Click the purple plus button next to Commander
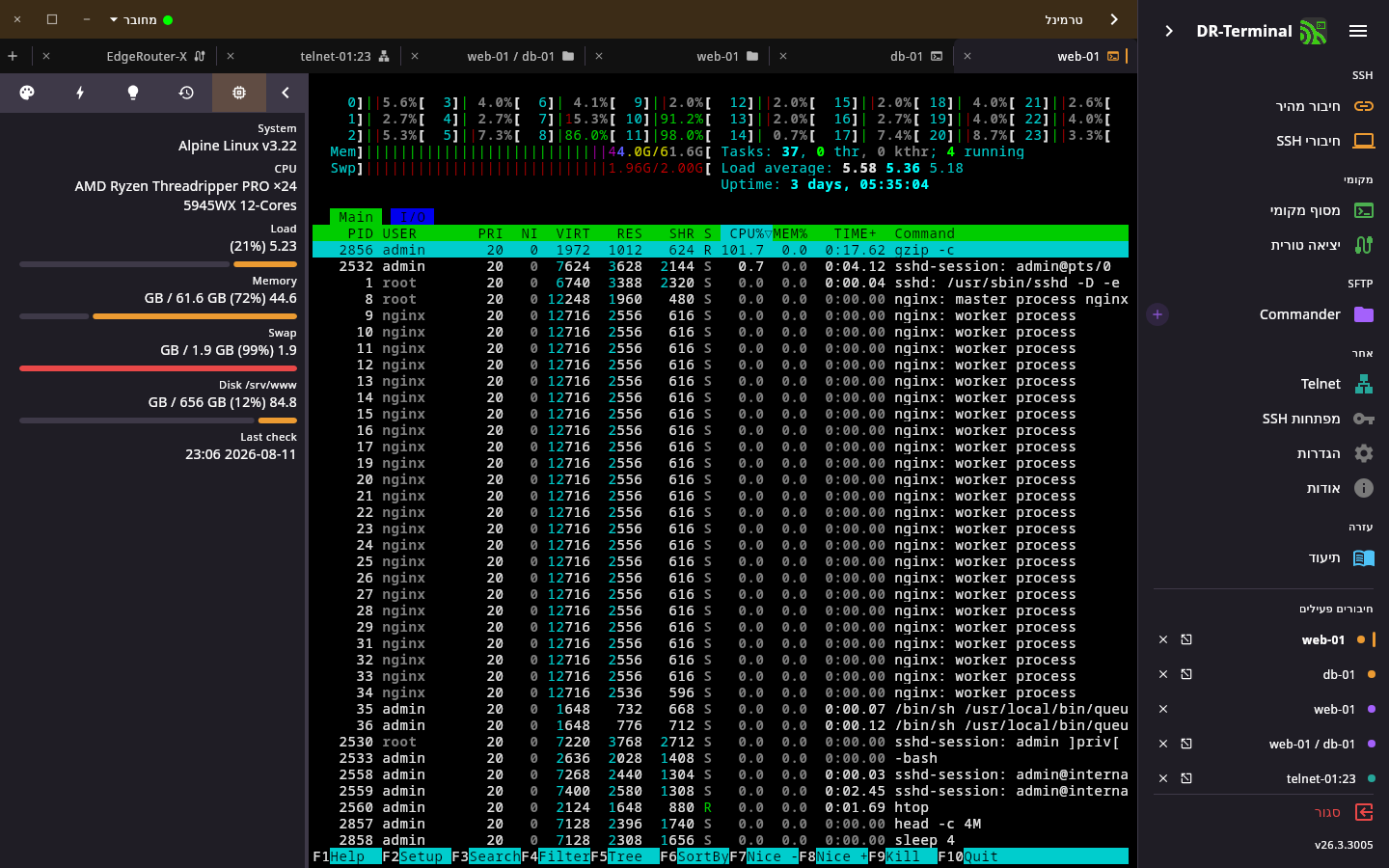The image size is (1389, 868). pos(1157,314)
